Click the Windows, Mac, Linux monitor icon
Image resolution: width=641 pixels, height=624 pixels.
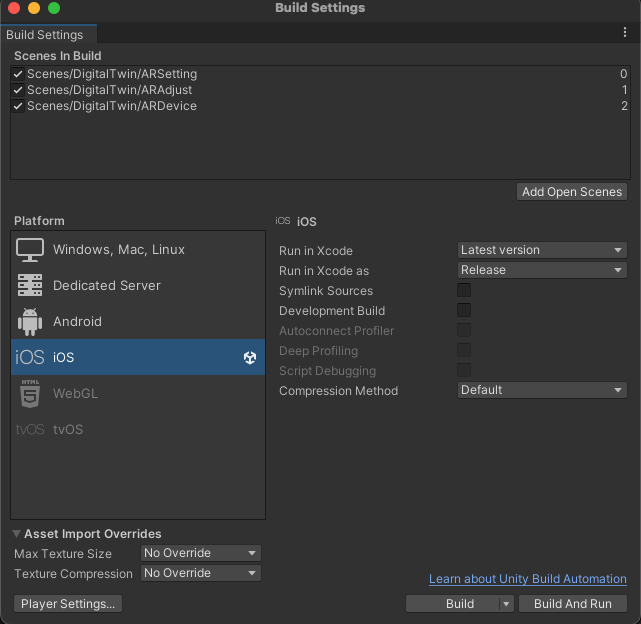pos(30,249)
